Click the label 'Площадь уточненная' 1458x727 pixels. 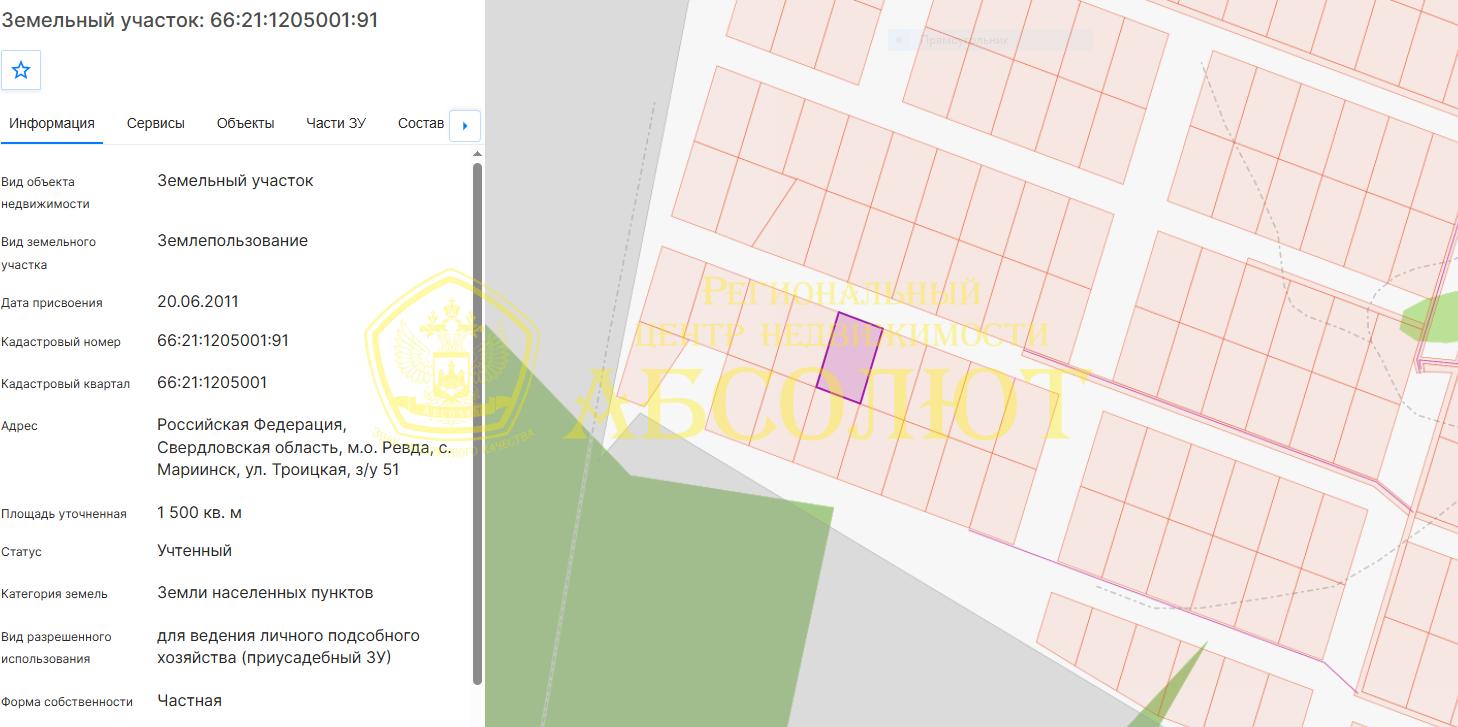(64, 514)
